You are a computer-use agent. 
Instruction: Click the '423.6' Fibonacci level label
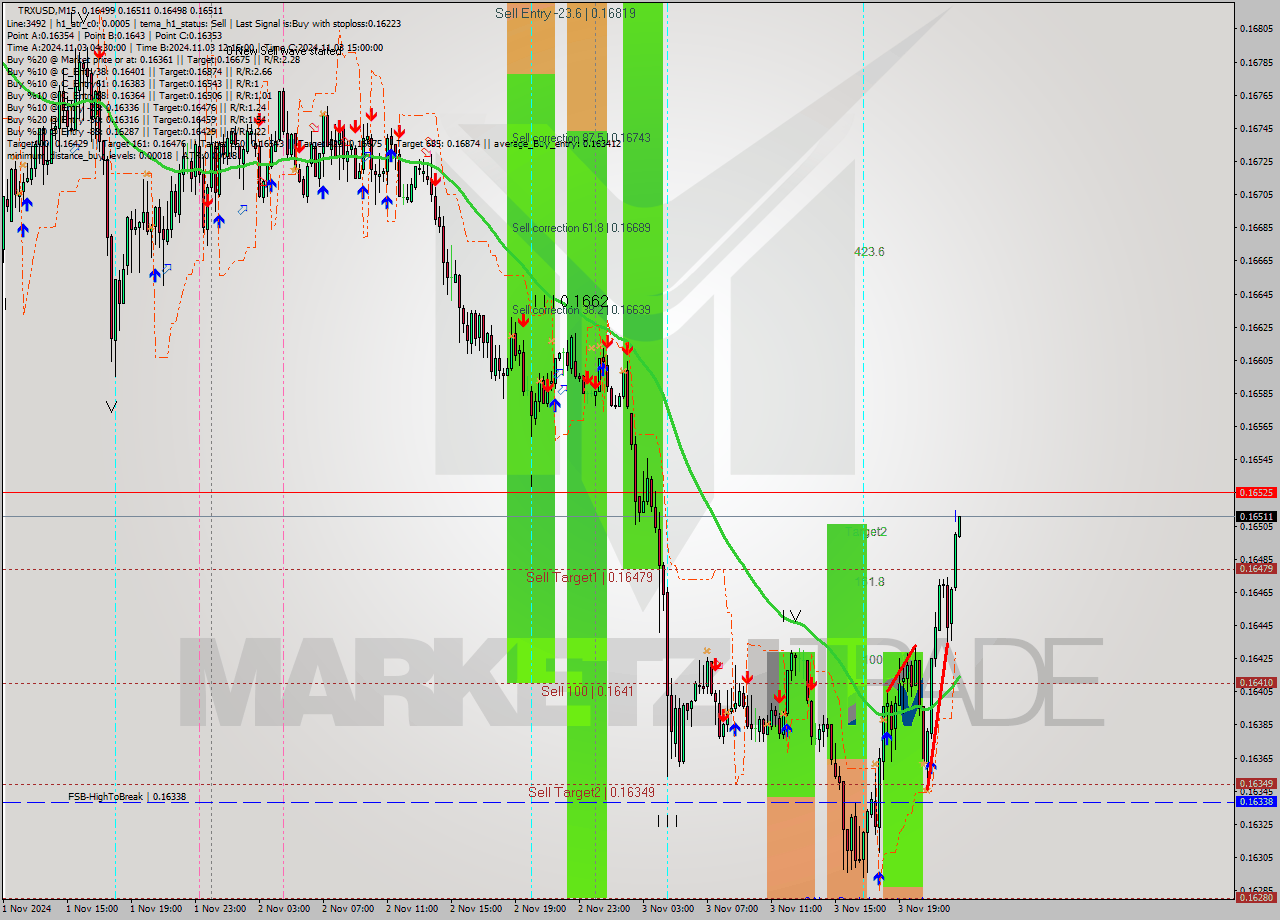869,252
